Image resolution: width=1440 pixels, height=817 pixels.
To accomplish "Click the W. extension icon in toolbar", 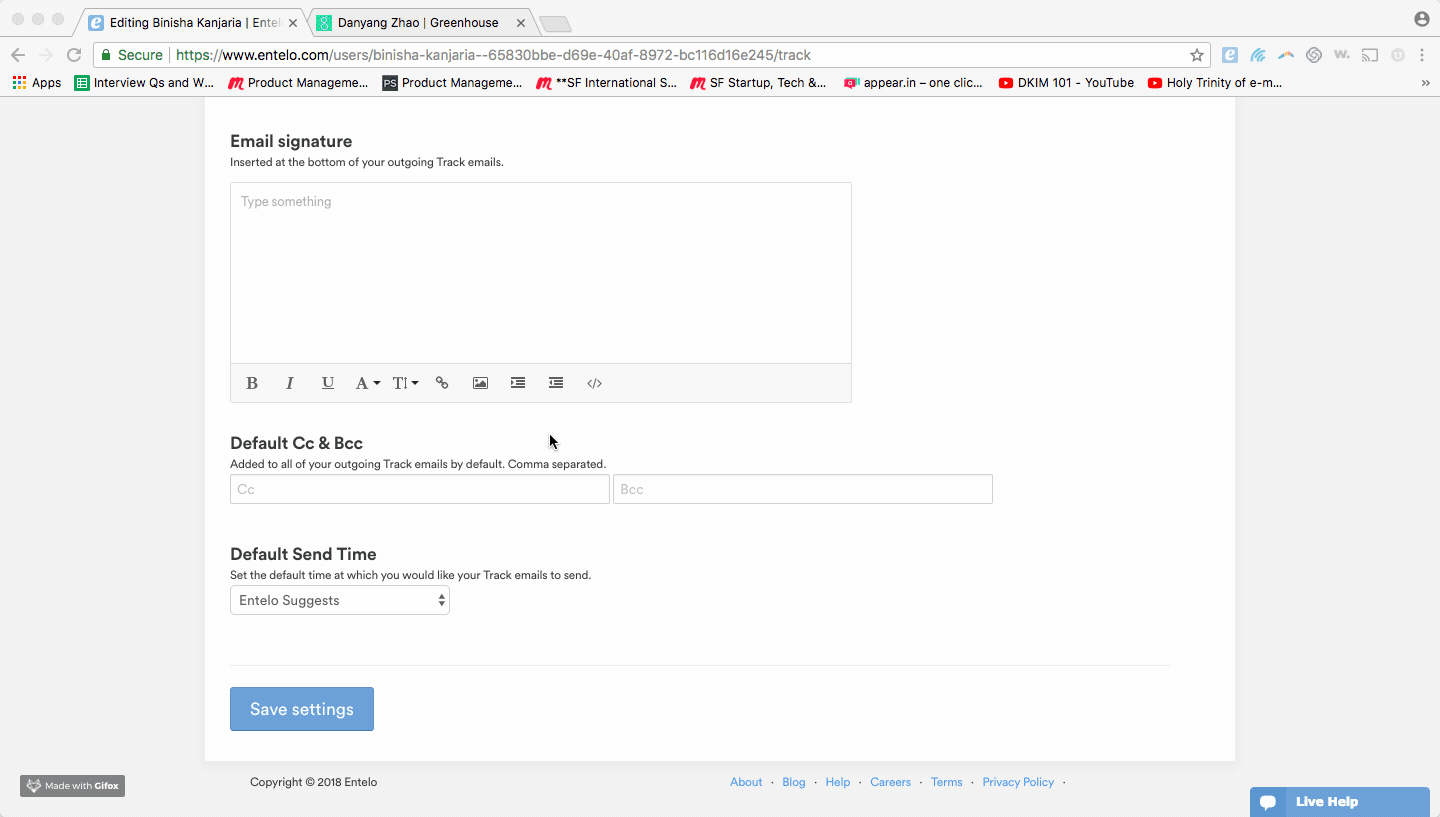I will pos(1342,55).
